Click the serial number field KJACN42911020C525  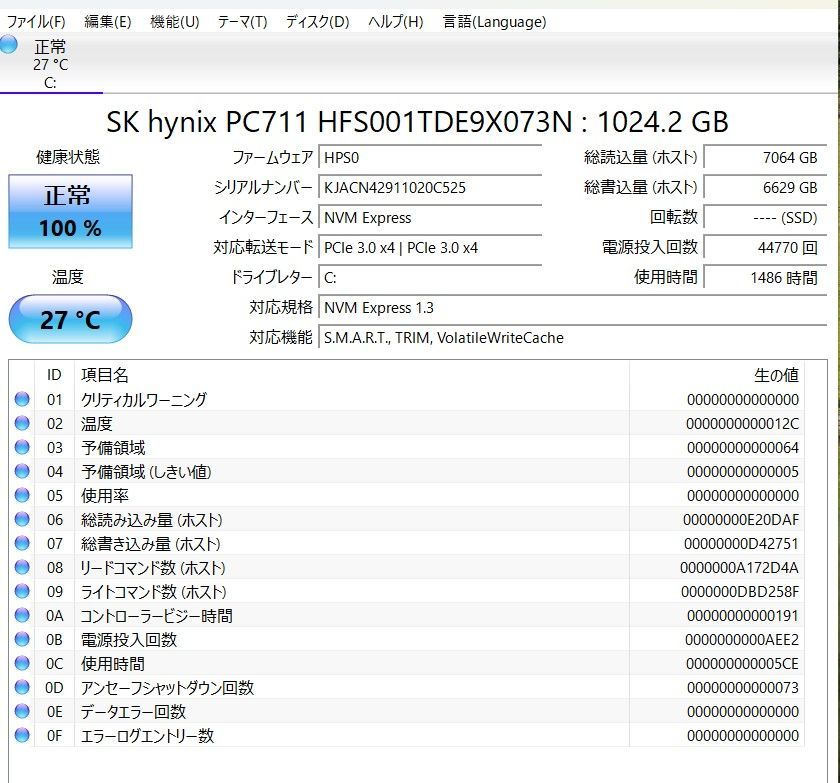coord(430,188)
